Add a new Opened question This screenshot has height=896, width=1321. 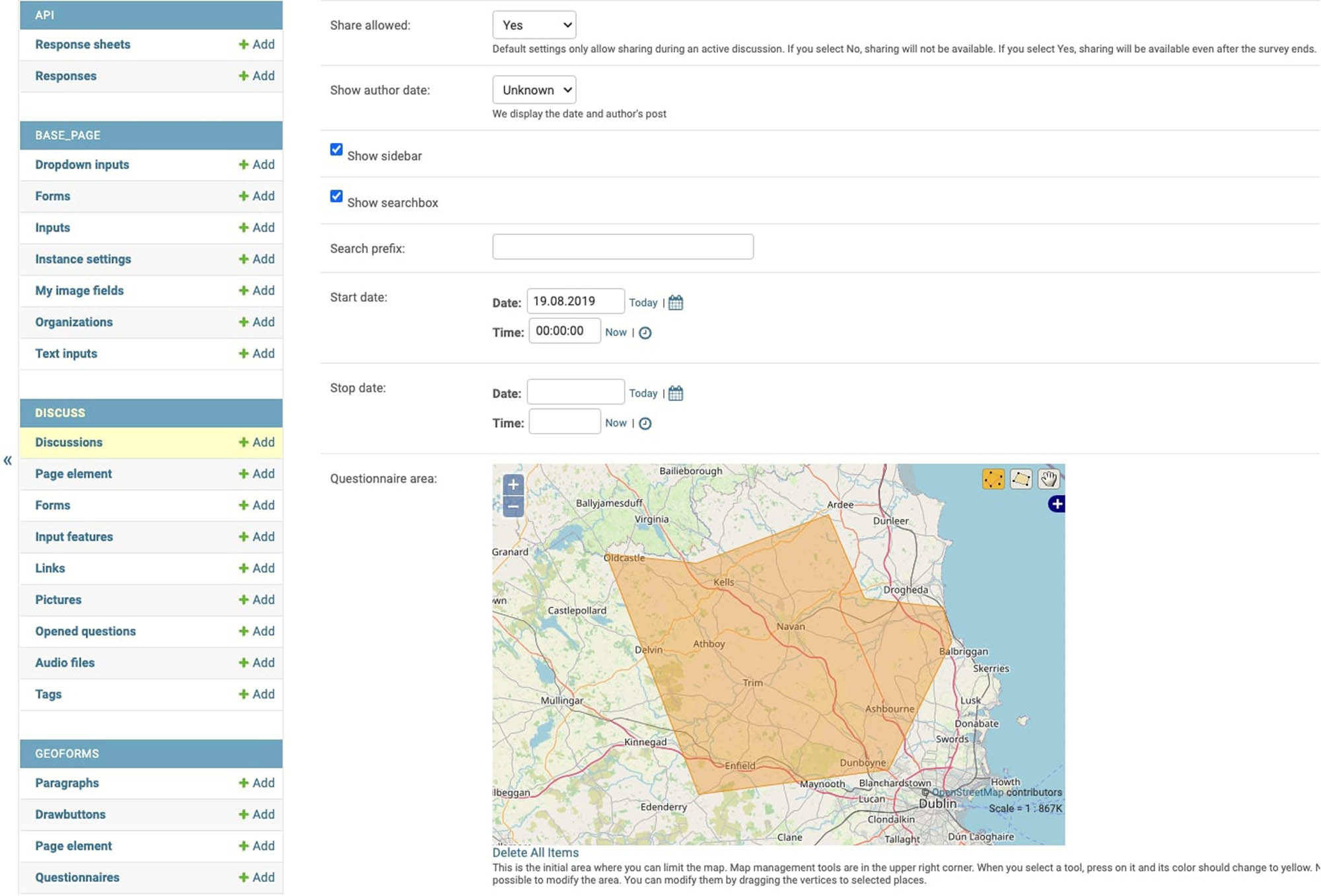click(256, 631)
